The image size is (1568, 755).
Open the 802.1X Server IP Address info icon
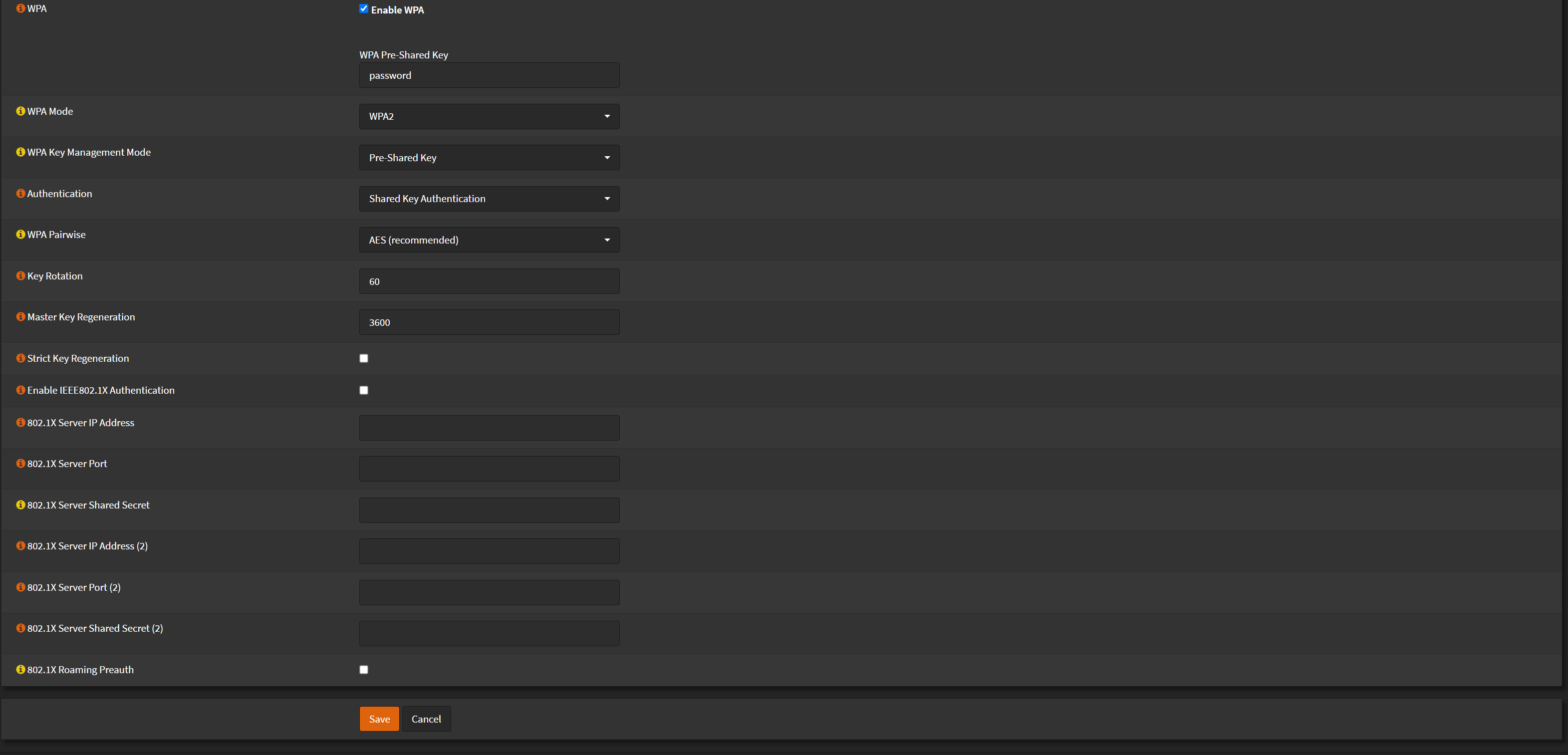point(19,422)
